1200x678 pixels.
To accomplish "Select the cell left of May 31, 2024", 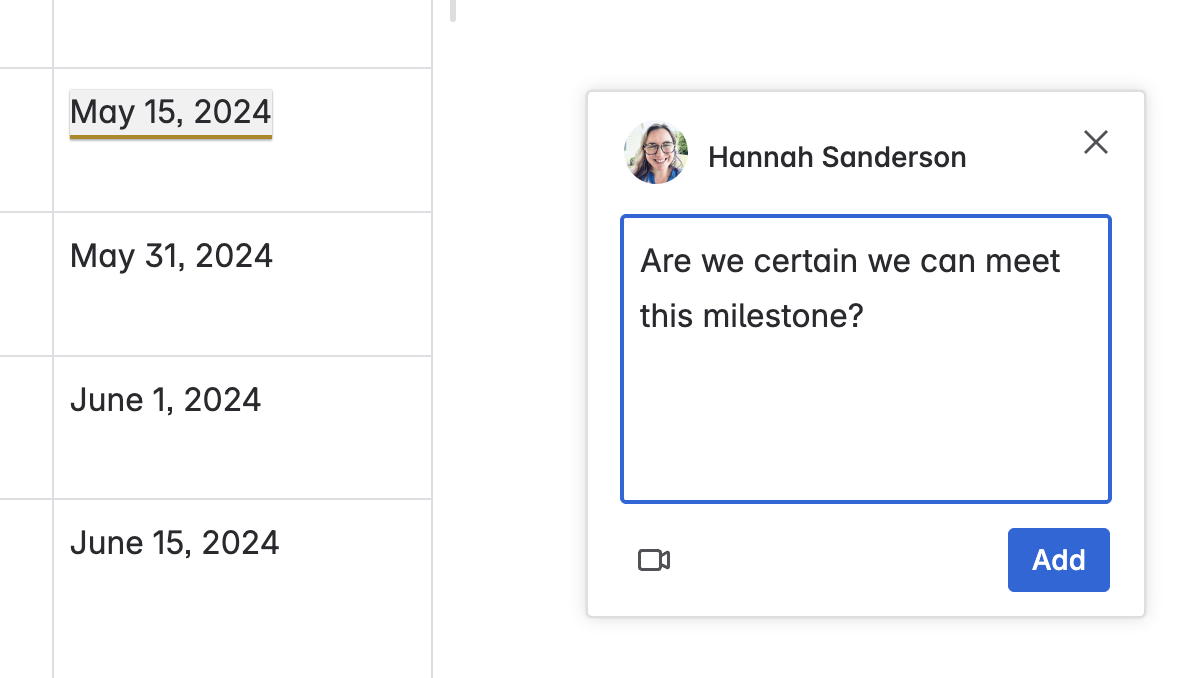I will (x=26, y=284).
